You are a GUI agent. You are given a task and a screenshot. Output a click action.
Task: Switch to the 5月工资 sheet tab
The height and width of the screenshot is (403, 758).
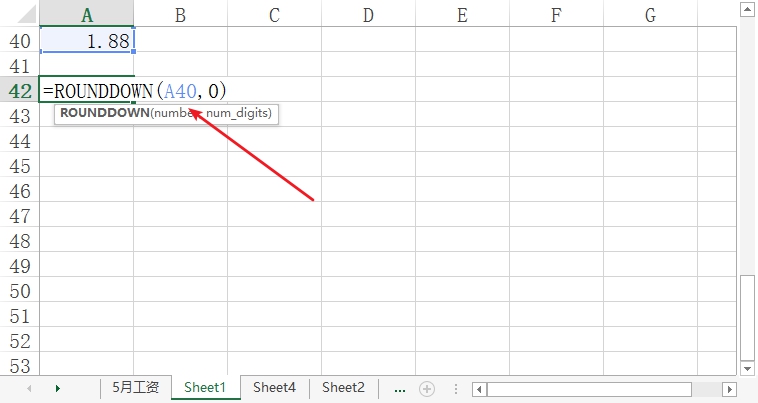pos(136,388)
